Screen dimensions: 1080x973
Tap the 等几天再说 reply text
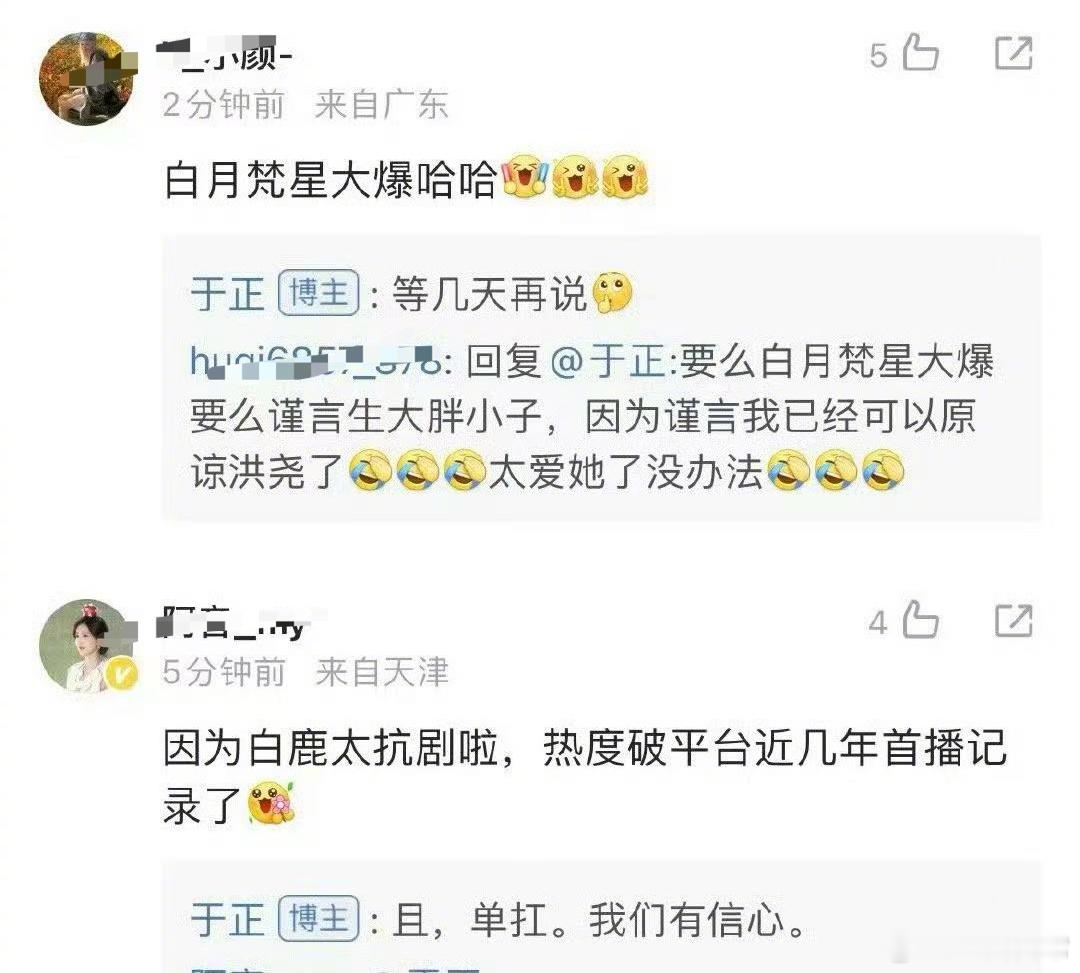[490, 294]
